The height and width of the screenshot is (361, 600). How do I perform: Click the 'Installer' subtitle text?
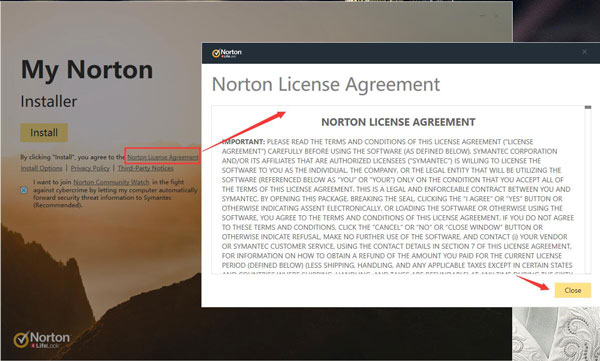(x=49, y=101)
